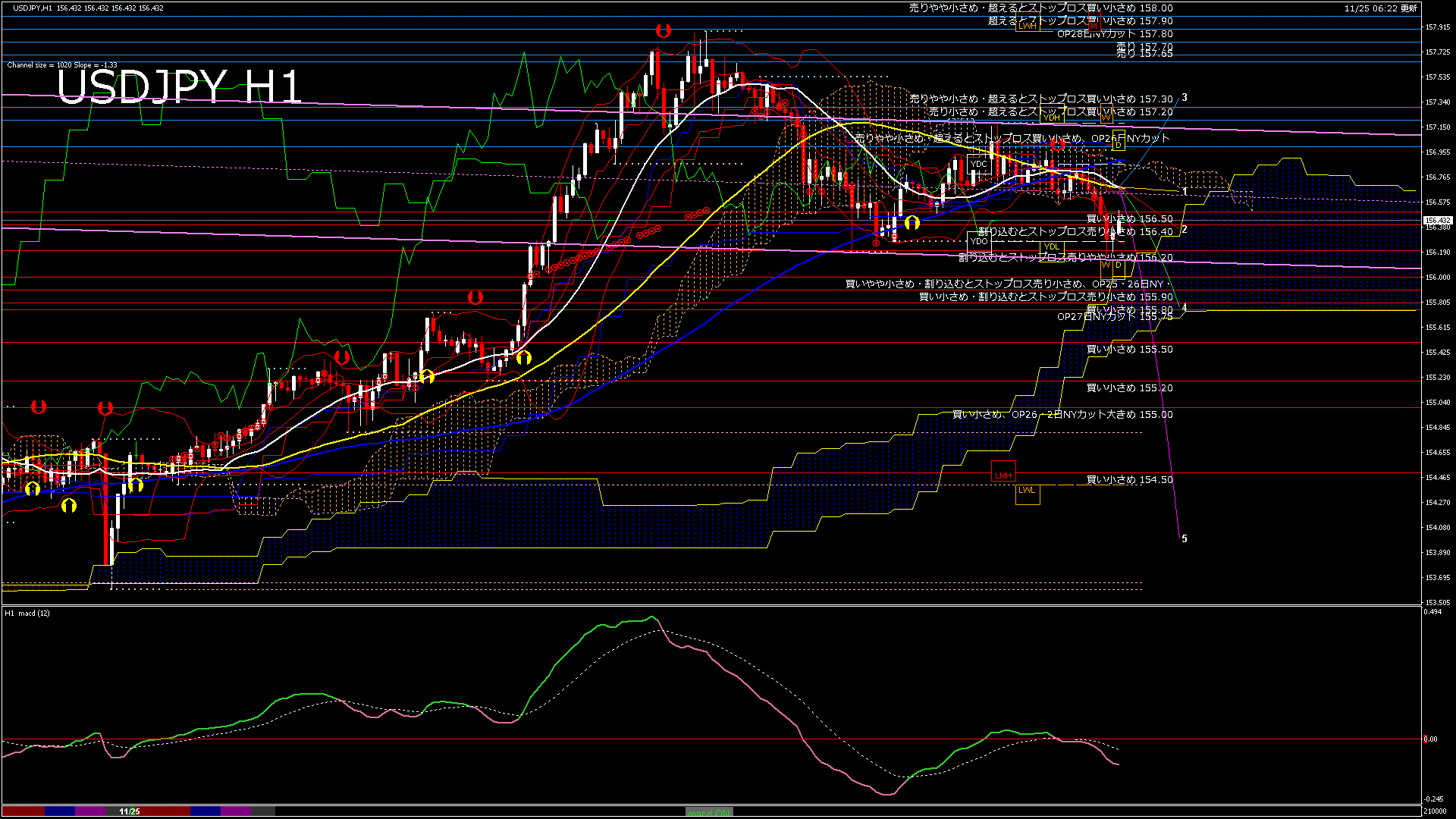Click the "H1 macd (12)" indicator label
The height and width of the screenshot is (819, 1456).
[27, 614]
